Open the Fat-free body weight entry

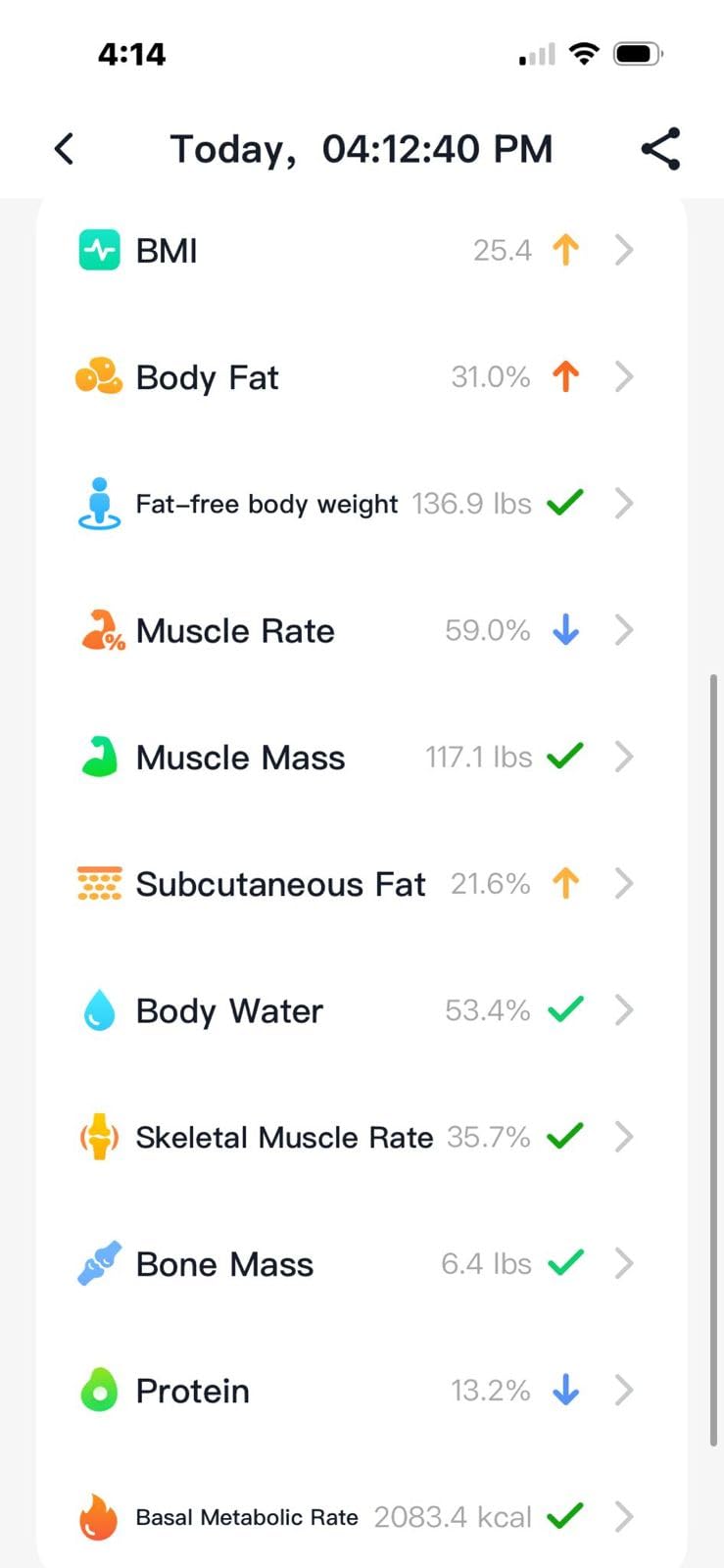tap(266, 504)
